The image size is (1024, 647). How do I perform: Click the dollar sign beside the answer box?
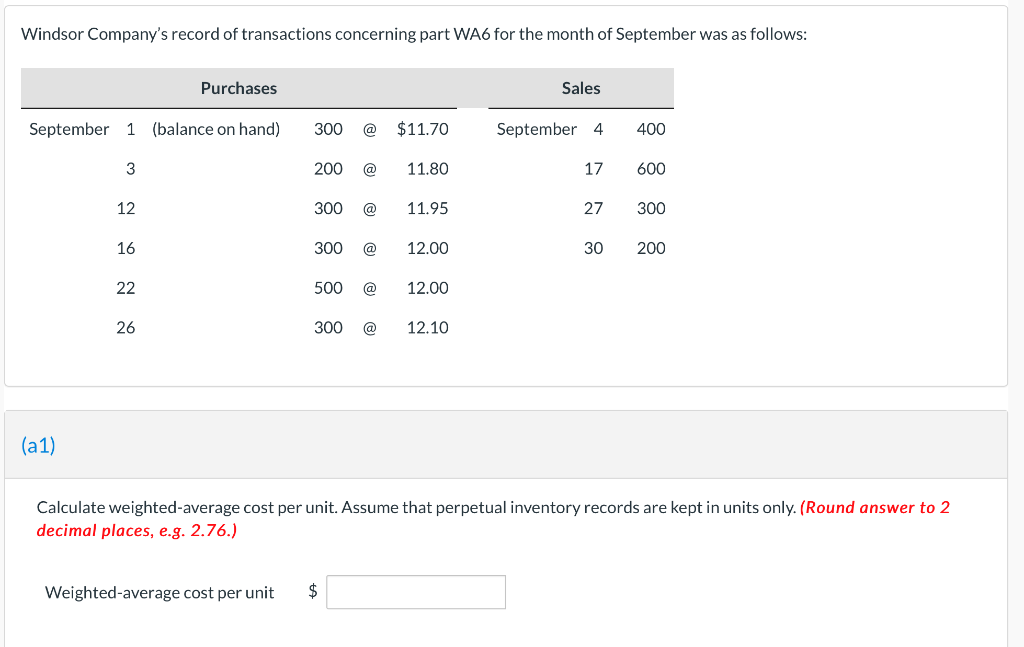tap(313, 591)
